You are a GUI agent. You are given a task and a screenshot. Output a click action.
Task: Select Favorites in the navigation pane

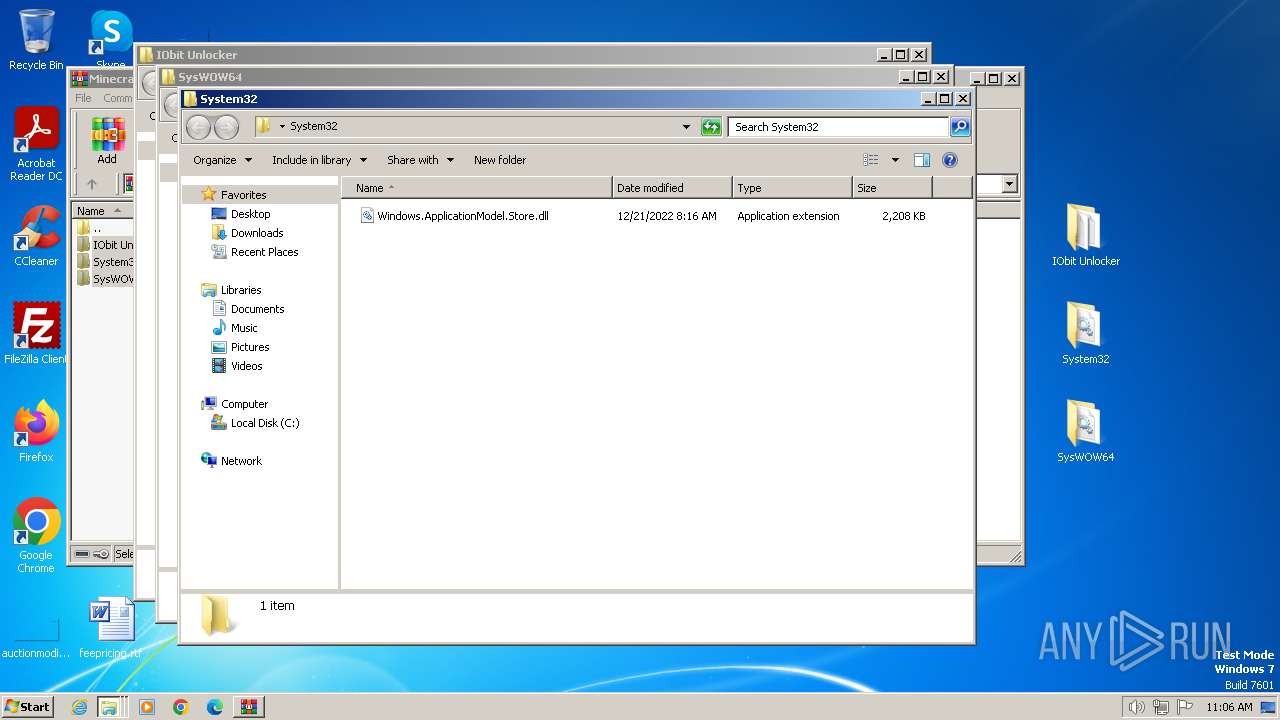coord(243,195)
